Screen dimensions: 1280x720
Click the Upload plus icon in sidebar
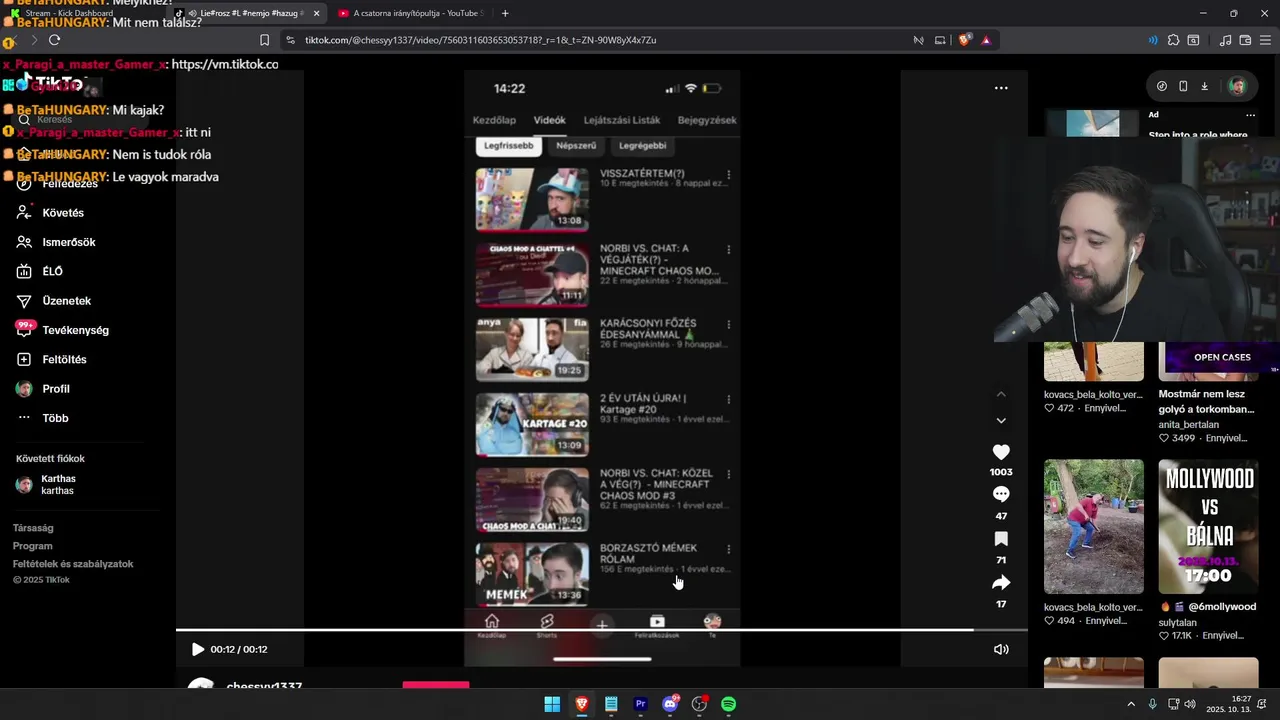click(24, 359)
